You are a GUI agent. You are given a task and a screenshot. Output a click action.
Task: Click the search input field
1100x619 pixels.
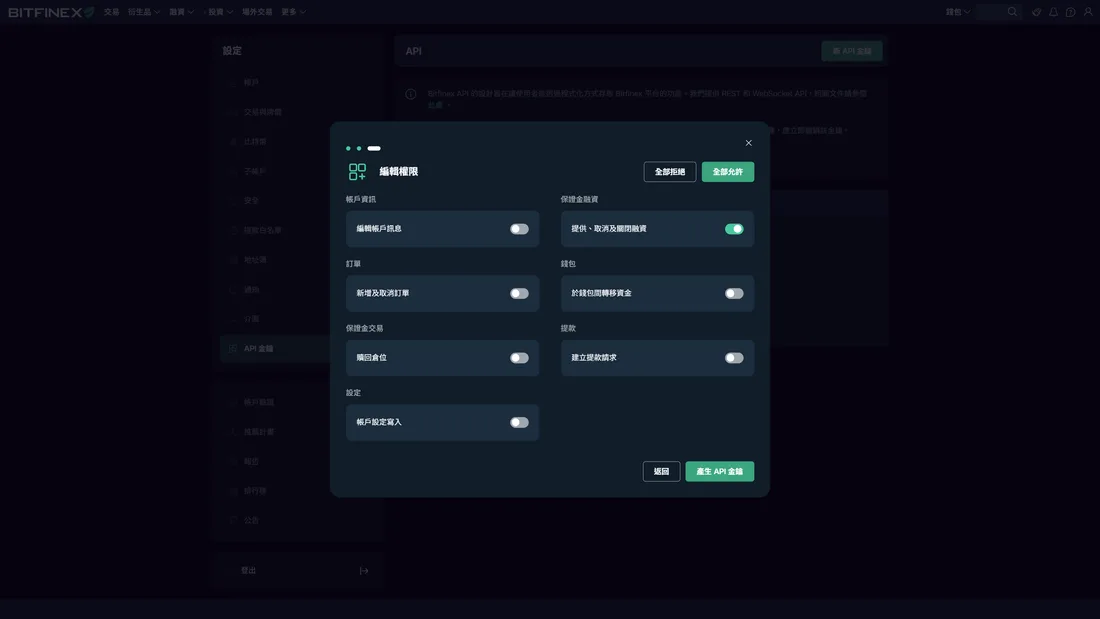[x=998, y=12]
